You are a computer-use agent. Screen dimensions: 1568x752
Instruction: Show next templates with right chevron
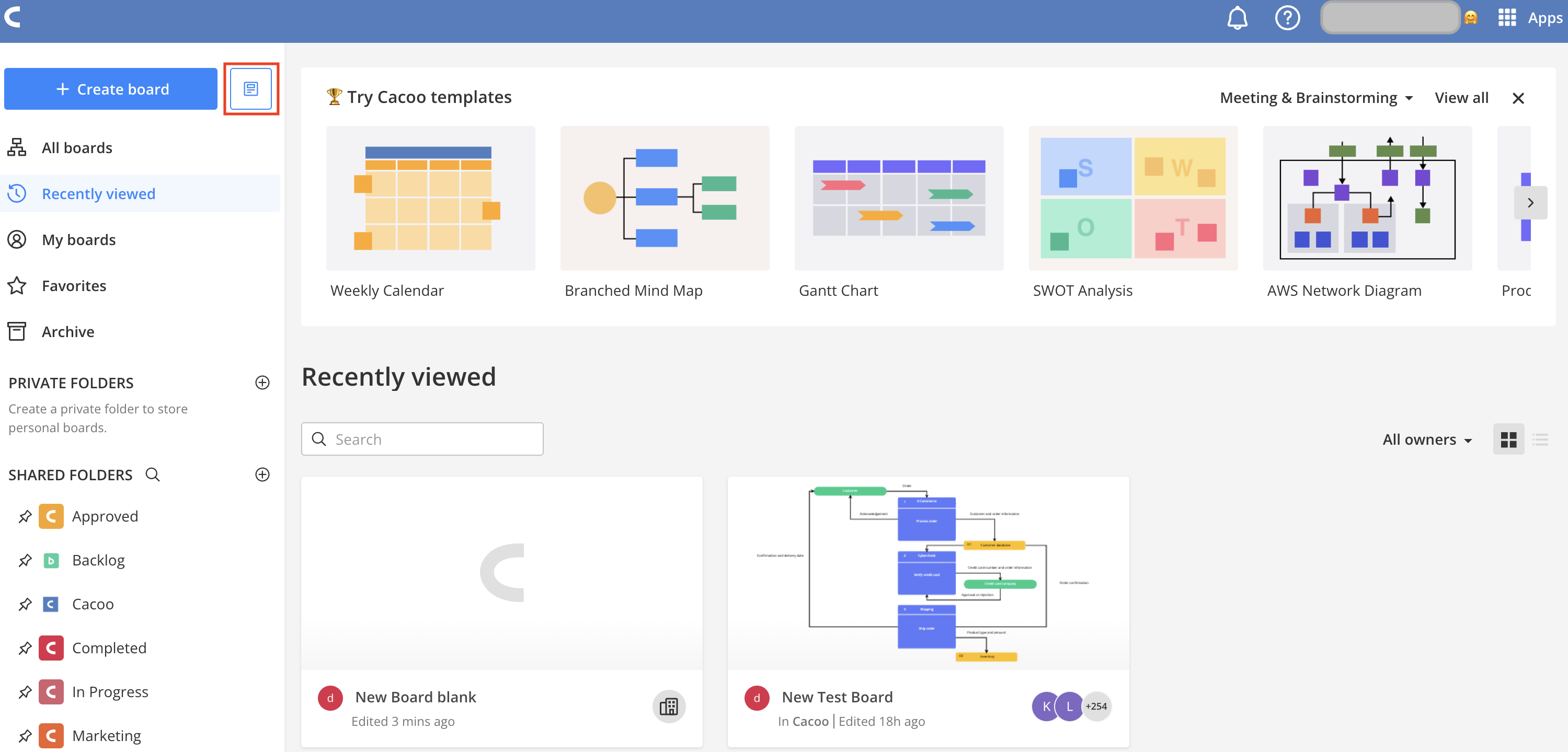pyautogui.click(x=1530, y=203)
